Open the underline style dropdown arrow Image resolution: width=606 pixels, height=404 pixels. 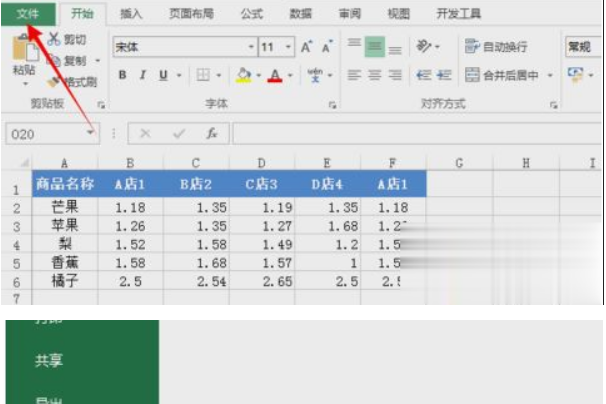(x=179, y=75)
